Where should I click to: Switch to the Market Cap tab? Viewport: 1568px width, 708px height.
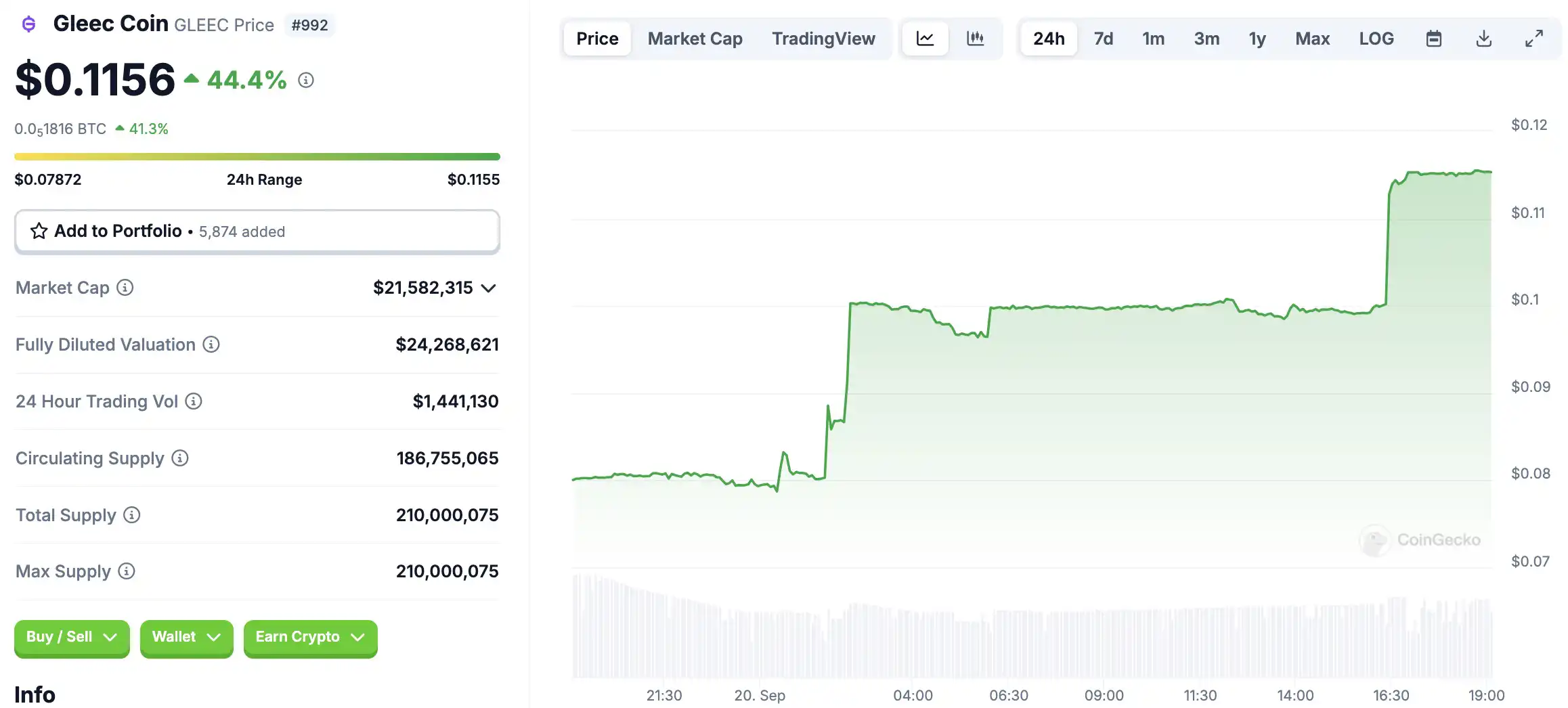(695, 39)
